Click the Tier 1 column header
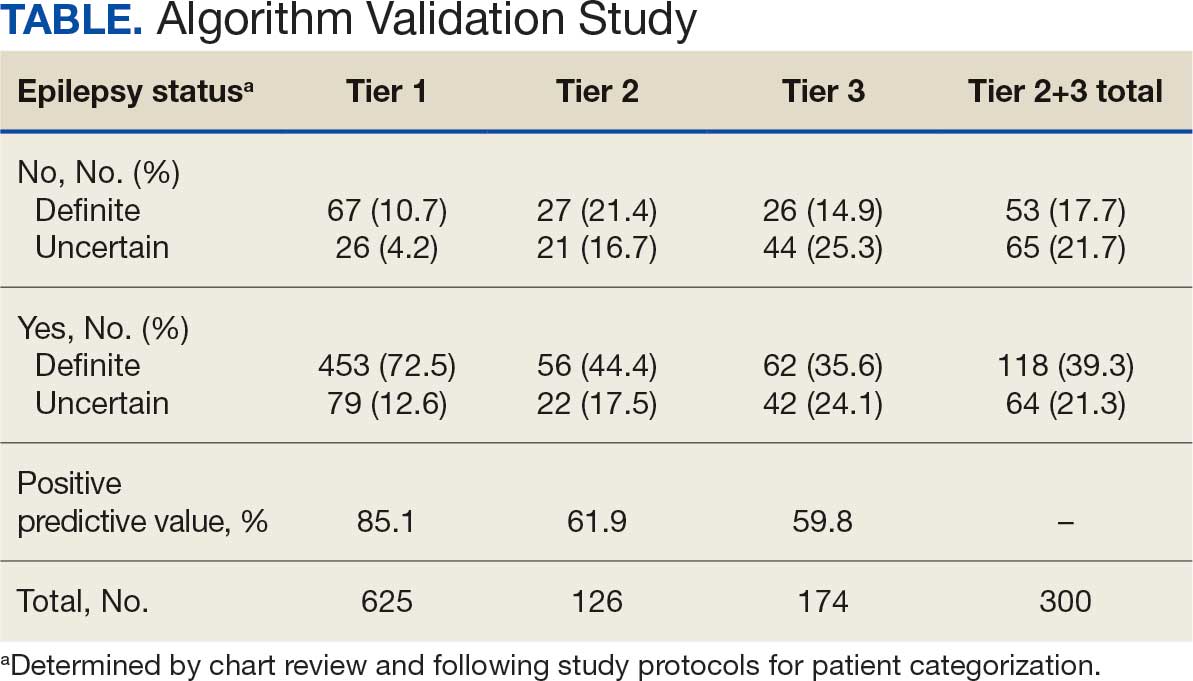 [x=386, y=92]
